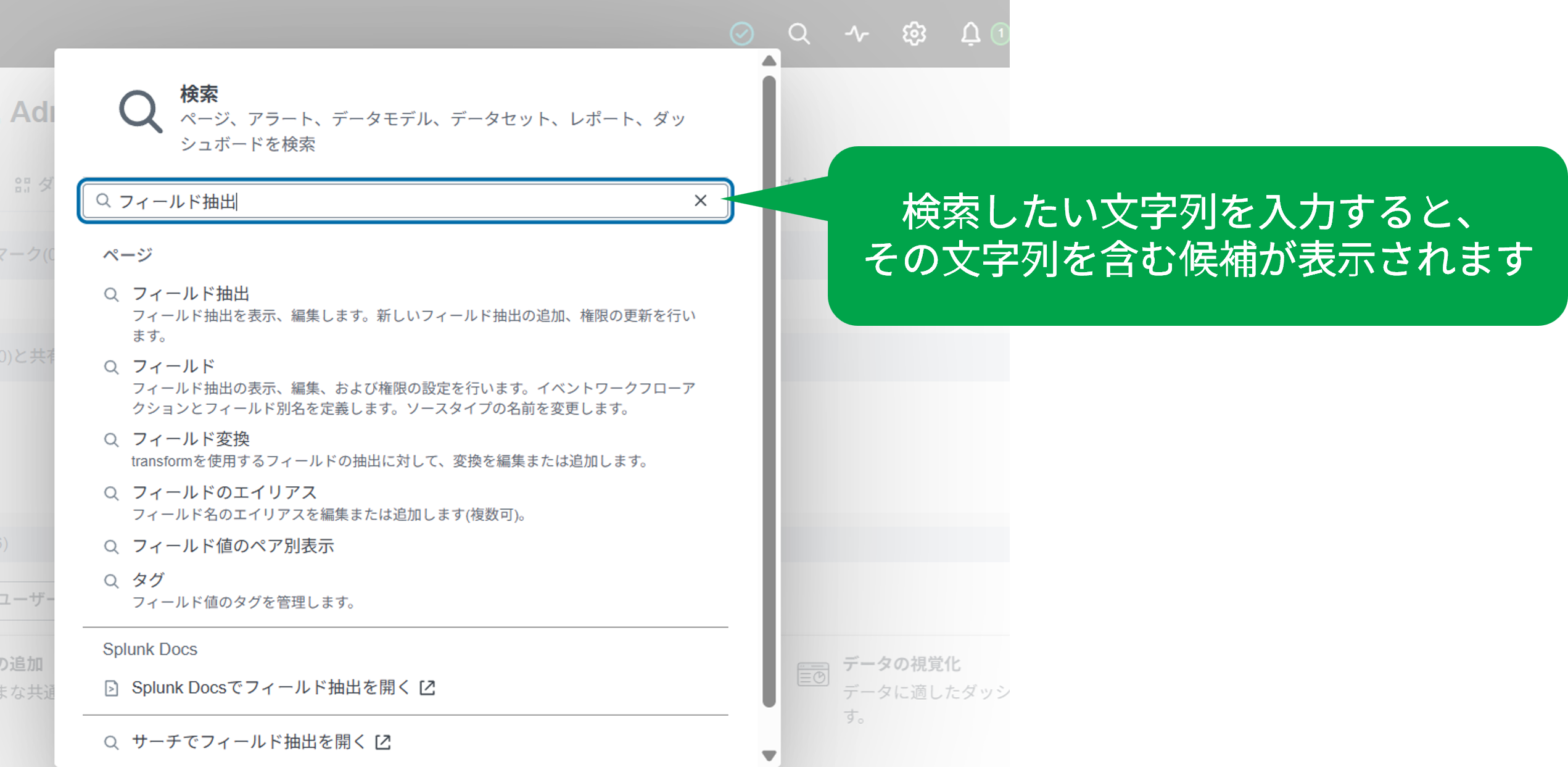The width and height of the screenshot is (1568, 767).
Task: Click the search field containing フィールド抽出
Action: [405, 201]
